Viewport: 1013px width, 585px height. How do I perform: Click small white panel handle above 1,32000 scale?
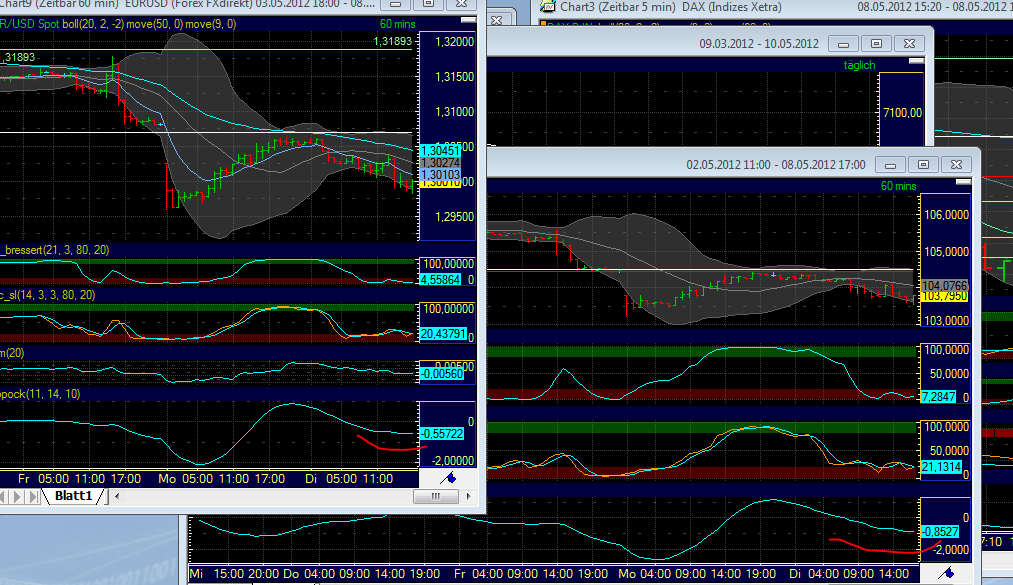467,21
